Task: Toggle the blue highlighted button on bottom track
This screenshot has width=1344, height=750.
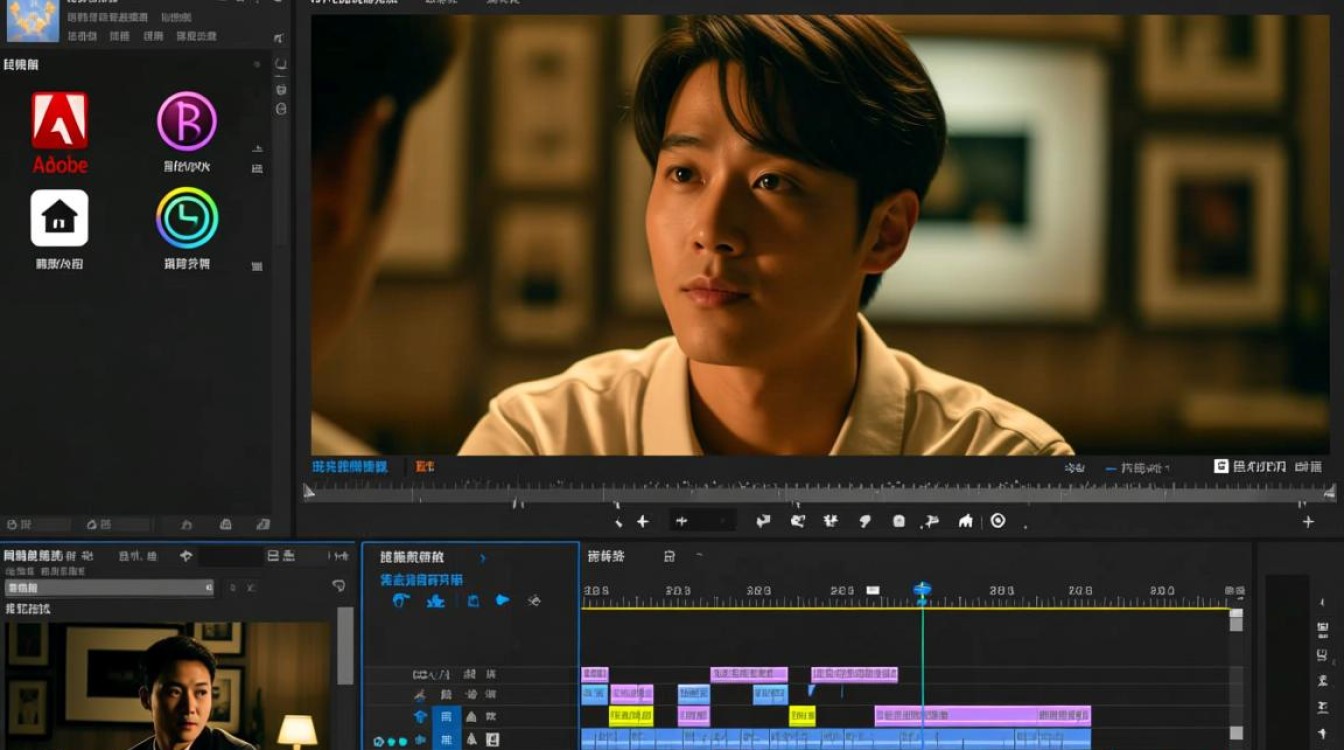Action: coord(444,740)
